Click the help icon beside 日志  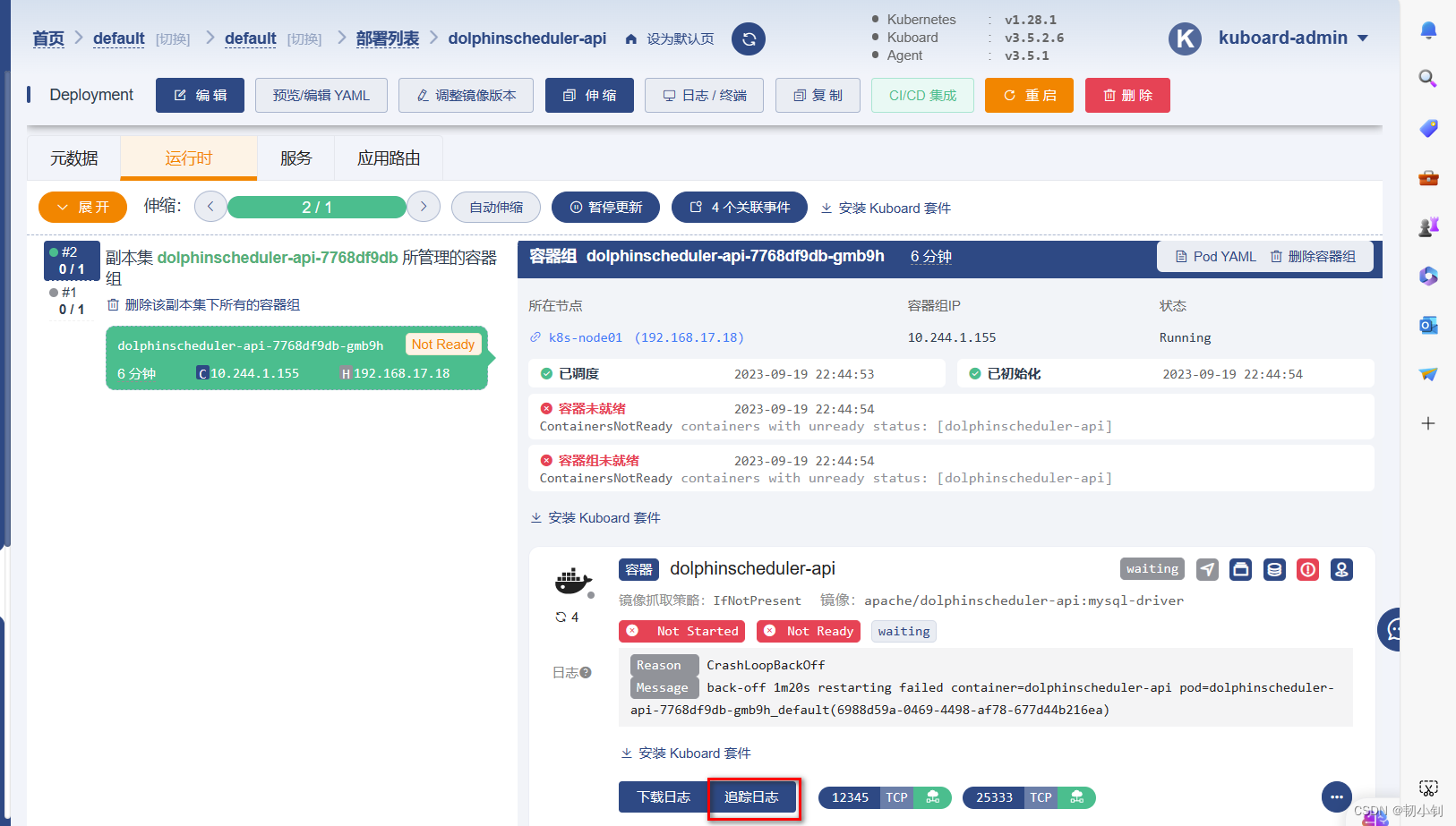click(x=586, y=672)
